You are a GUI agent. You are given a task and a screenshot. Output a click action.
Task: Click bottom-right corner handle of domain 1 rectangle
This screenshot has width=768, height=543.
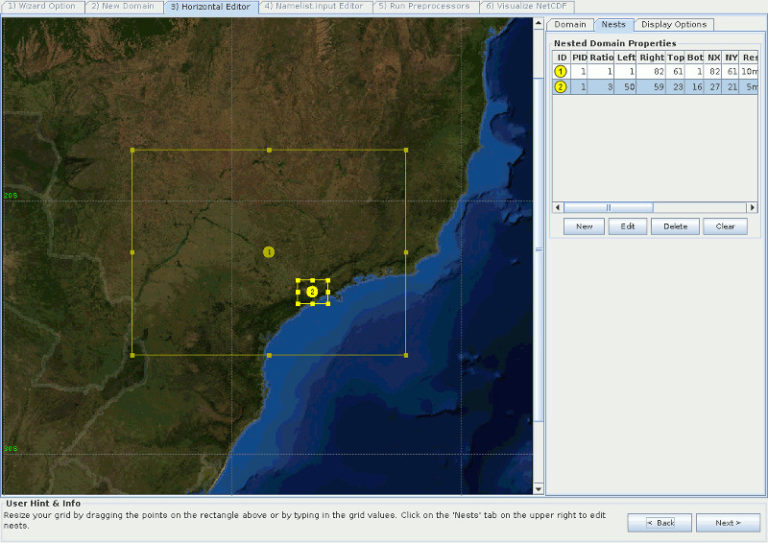click(x=405, y=355)
